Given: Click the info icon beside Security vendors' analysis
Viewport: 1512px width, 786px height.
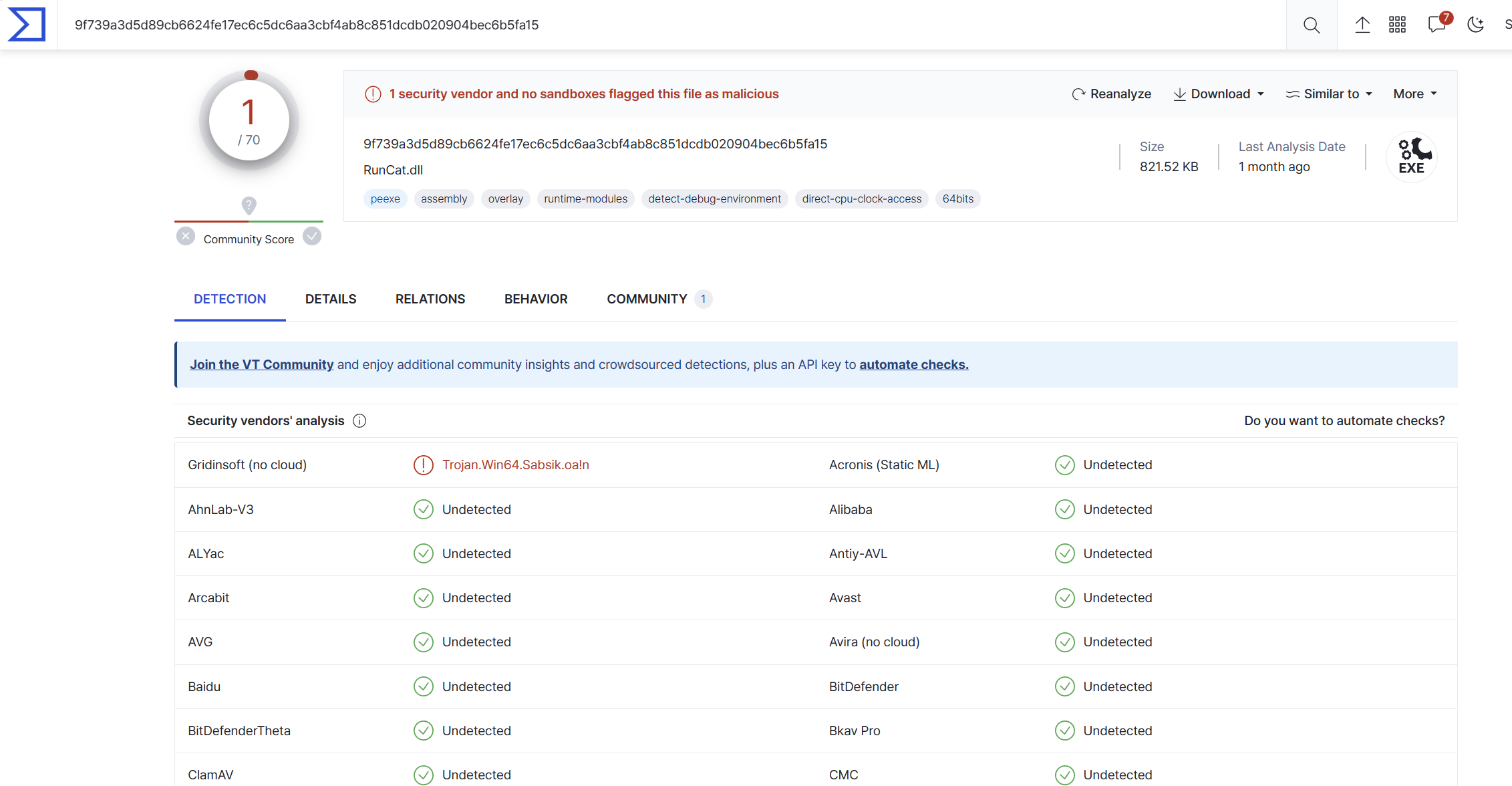Looking at the screenshot, I should tap(359, 420).
